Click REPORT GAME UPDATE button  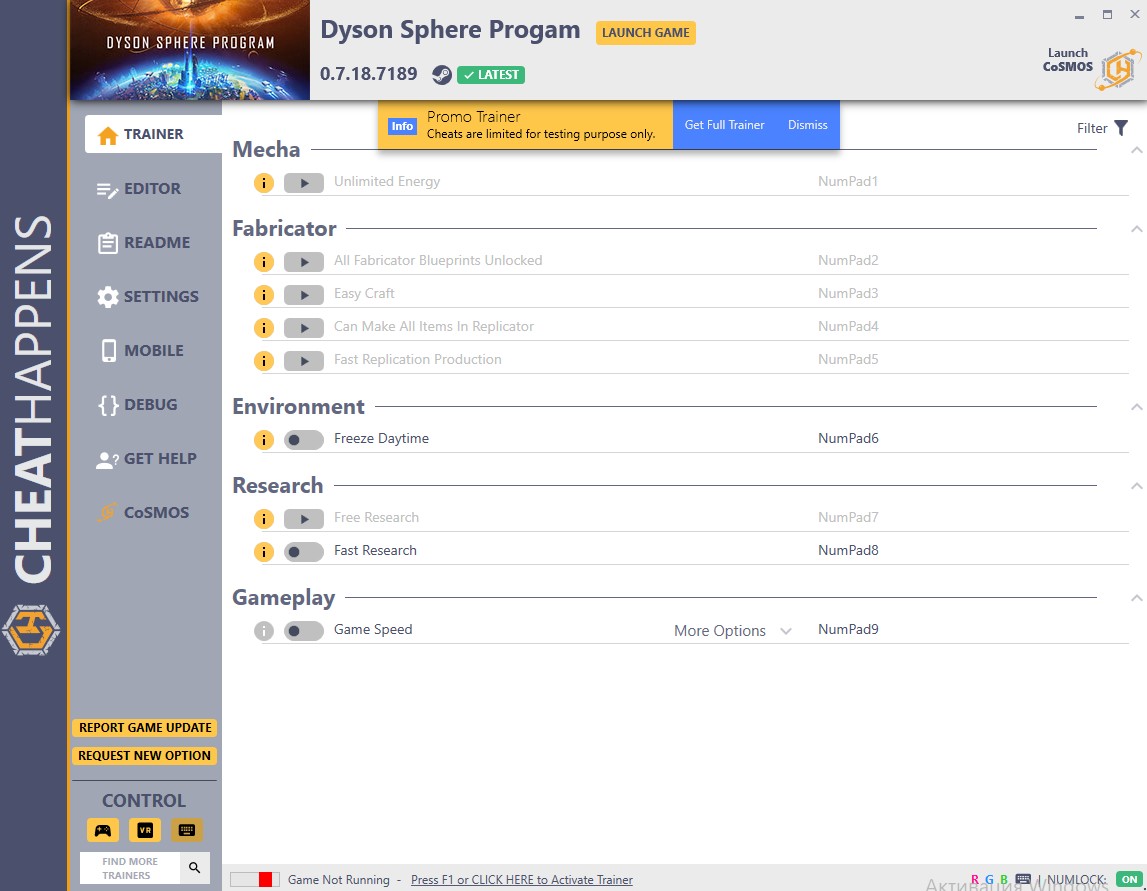(145, 728)
